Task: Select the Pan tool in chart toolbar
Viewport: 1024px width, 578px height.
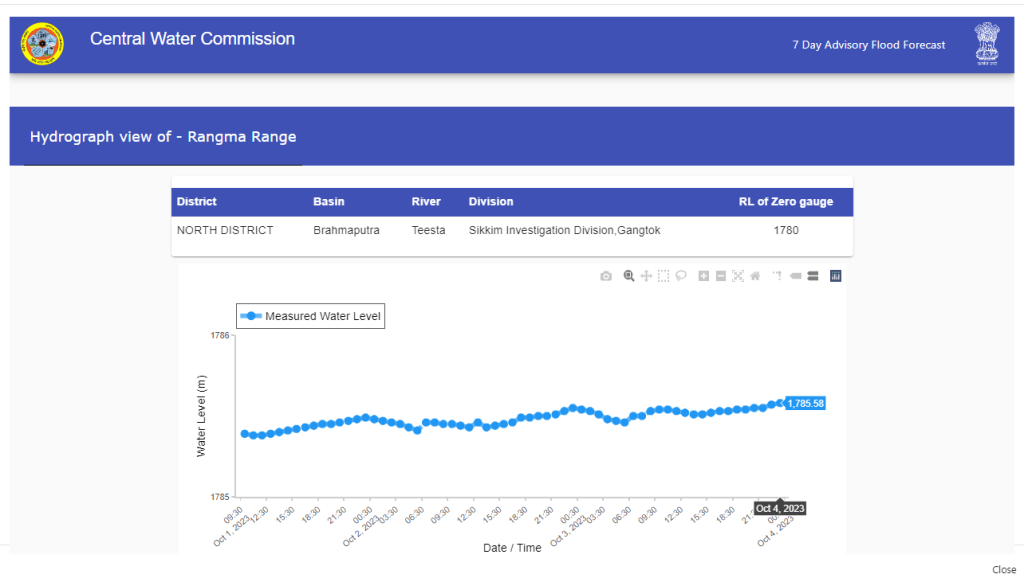Action: click(x=646, y=276)
